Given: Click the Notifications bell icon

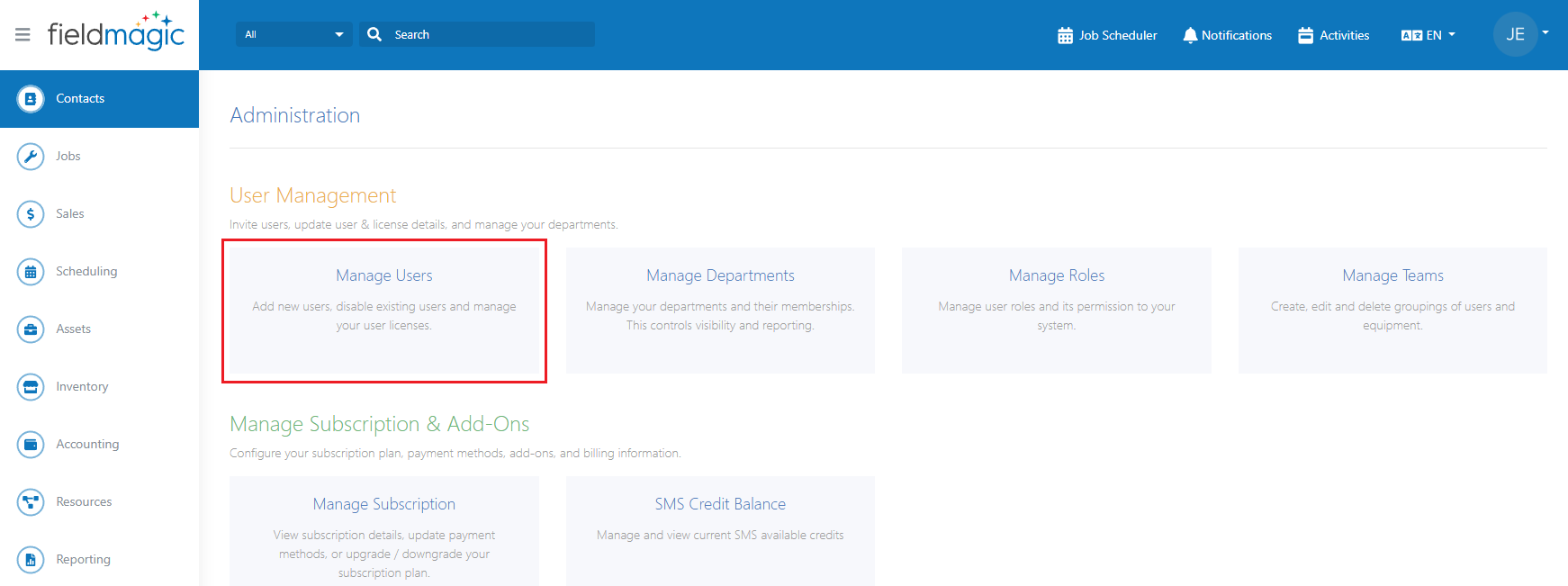Looking at the screenshot, I should tap(1190, 35).
